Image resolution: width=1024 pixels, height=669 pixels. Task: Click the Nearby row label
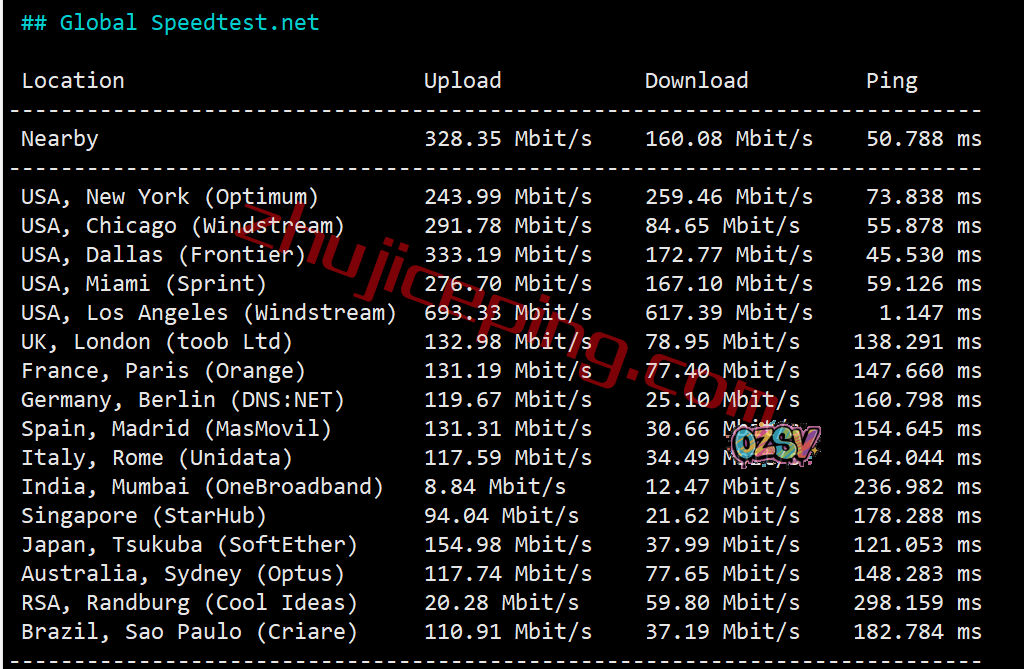click(59, 139)
